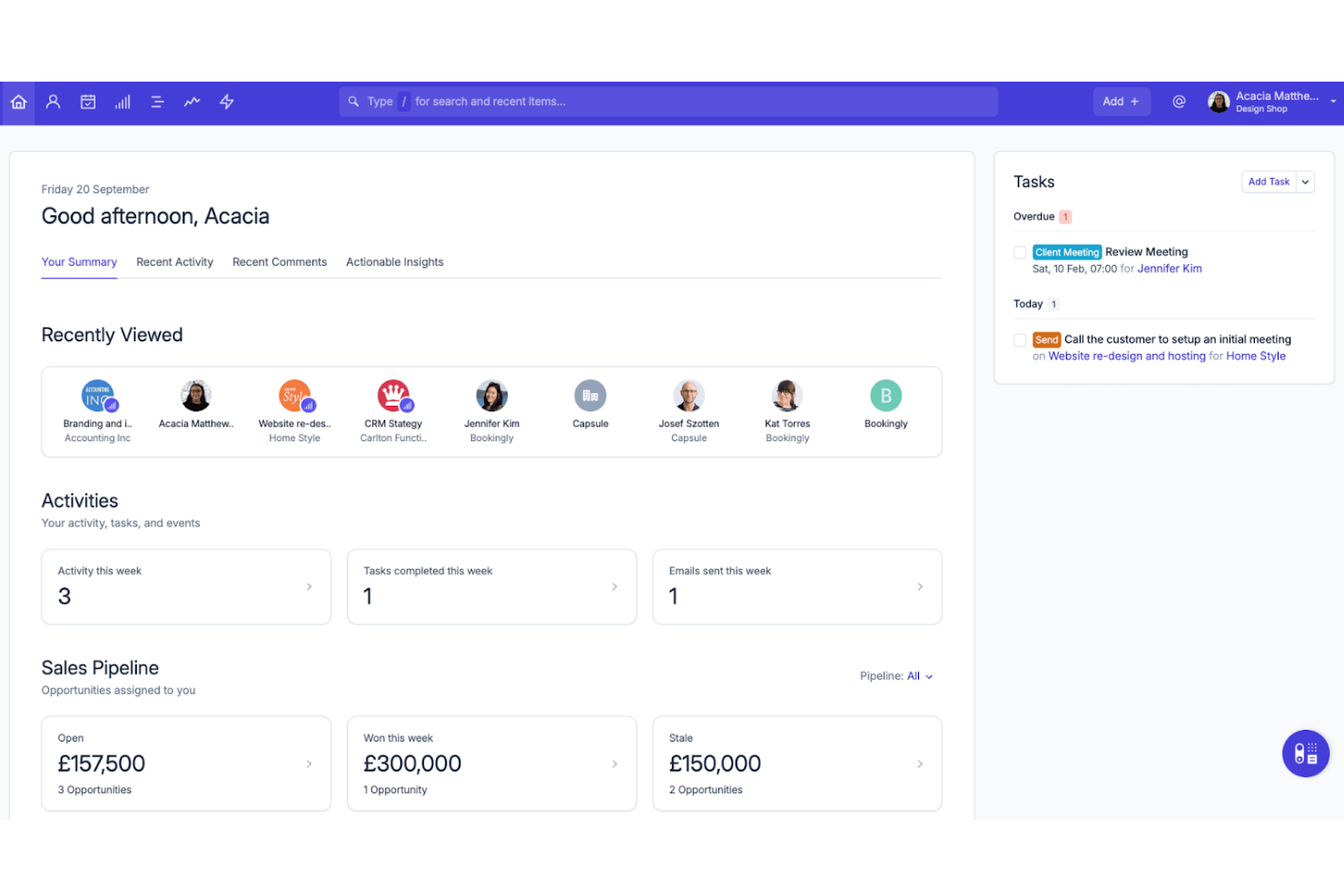Open the Workflow automation lightning icon
Image resolution: width=1344 pixels, height=896 pixels.
227,102
